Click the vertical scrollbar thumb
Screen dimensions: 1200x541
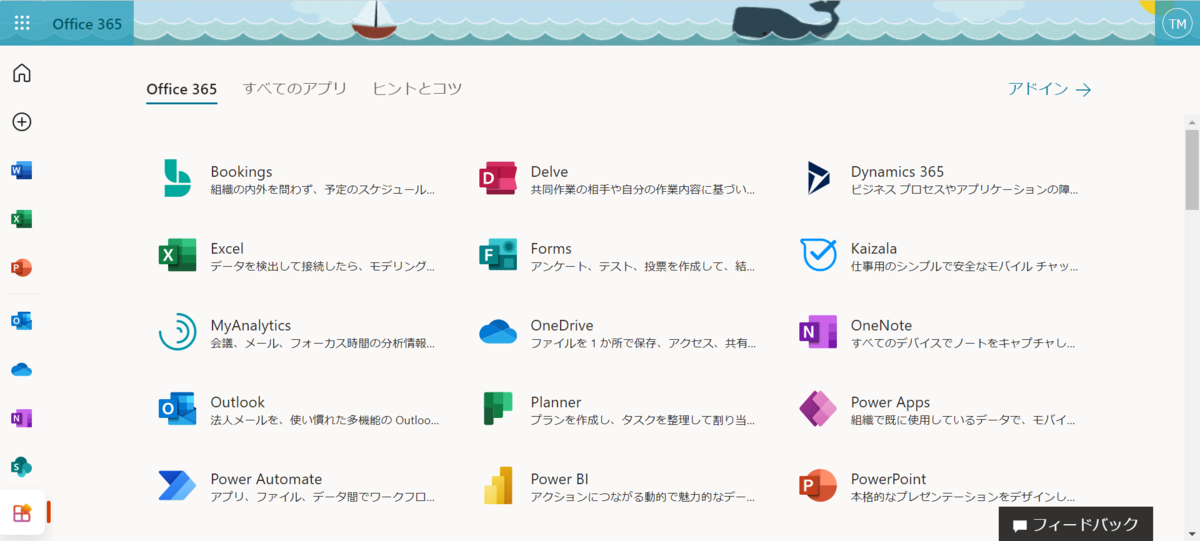pos(1191,170)
